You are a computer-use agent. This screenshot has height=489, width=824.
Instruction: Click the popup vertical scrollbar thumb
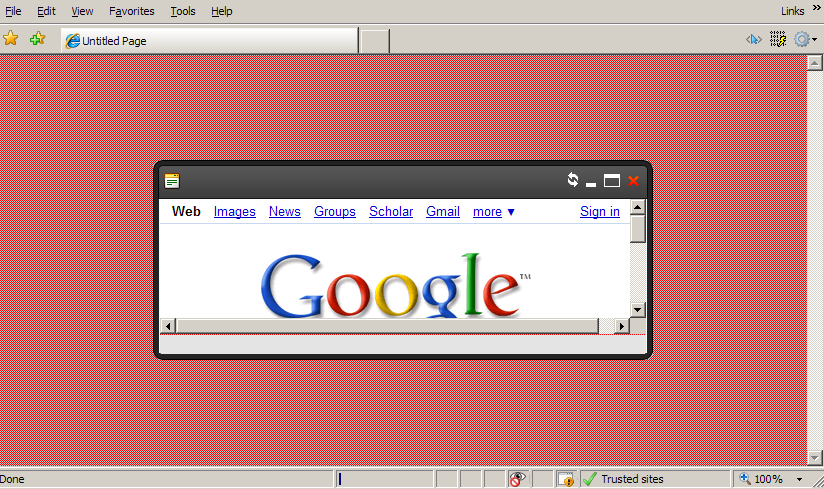[x=637, y=229]
